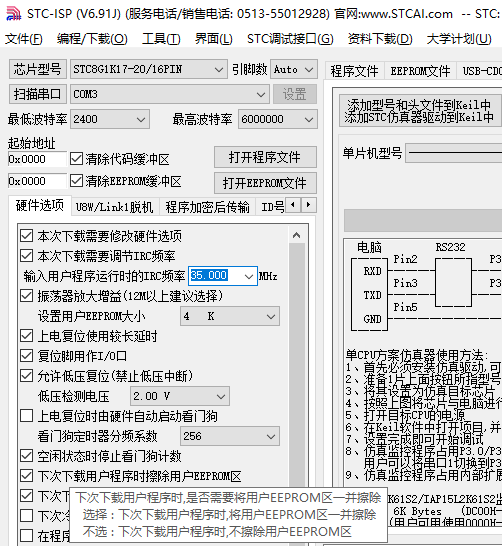Switch to the 程序加密后传输 tab
This screenshot has width=502, height=546.
coord(207,207)
